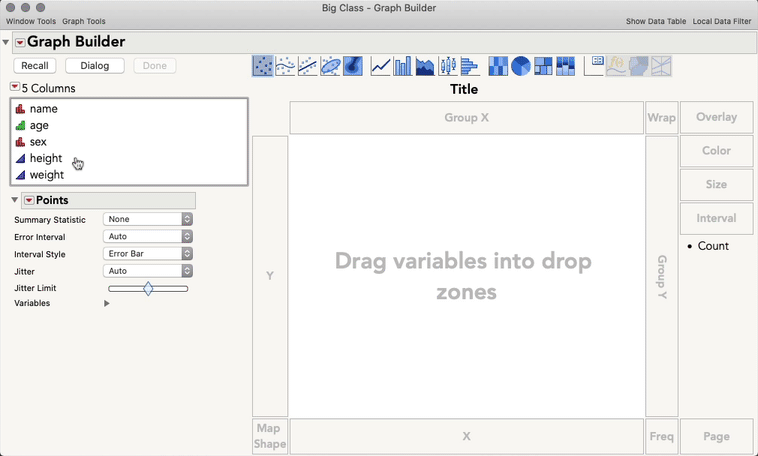758x456 pixels.
Task: Open the Interval Style dropdown
Action: click(148, 253)
